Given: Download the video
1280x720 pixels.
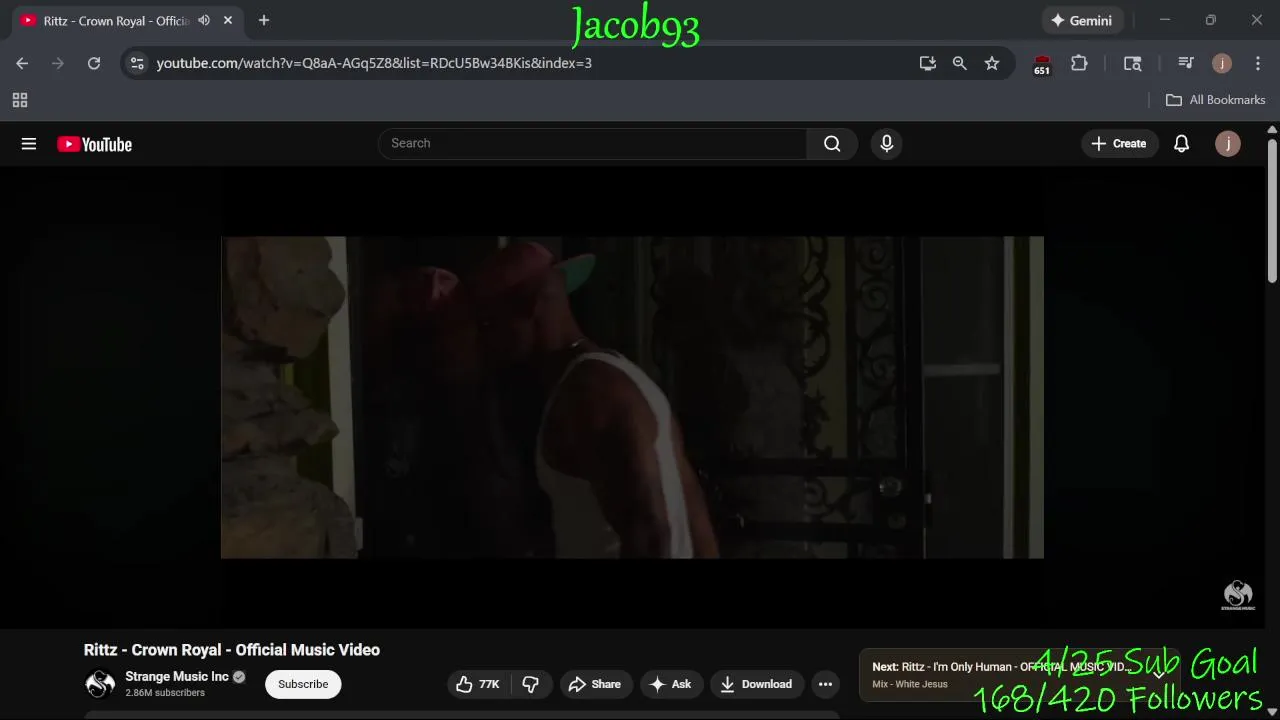Looking at the screenshot, I should (x=756, y=684).
